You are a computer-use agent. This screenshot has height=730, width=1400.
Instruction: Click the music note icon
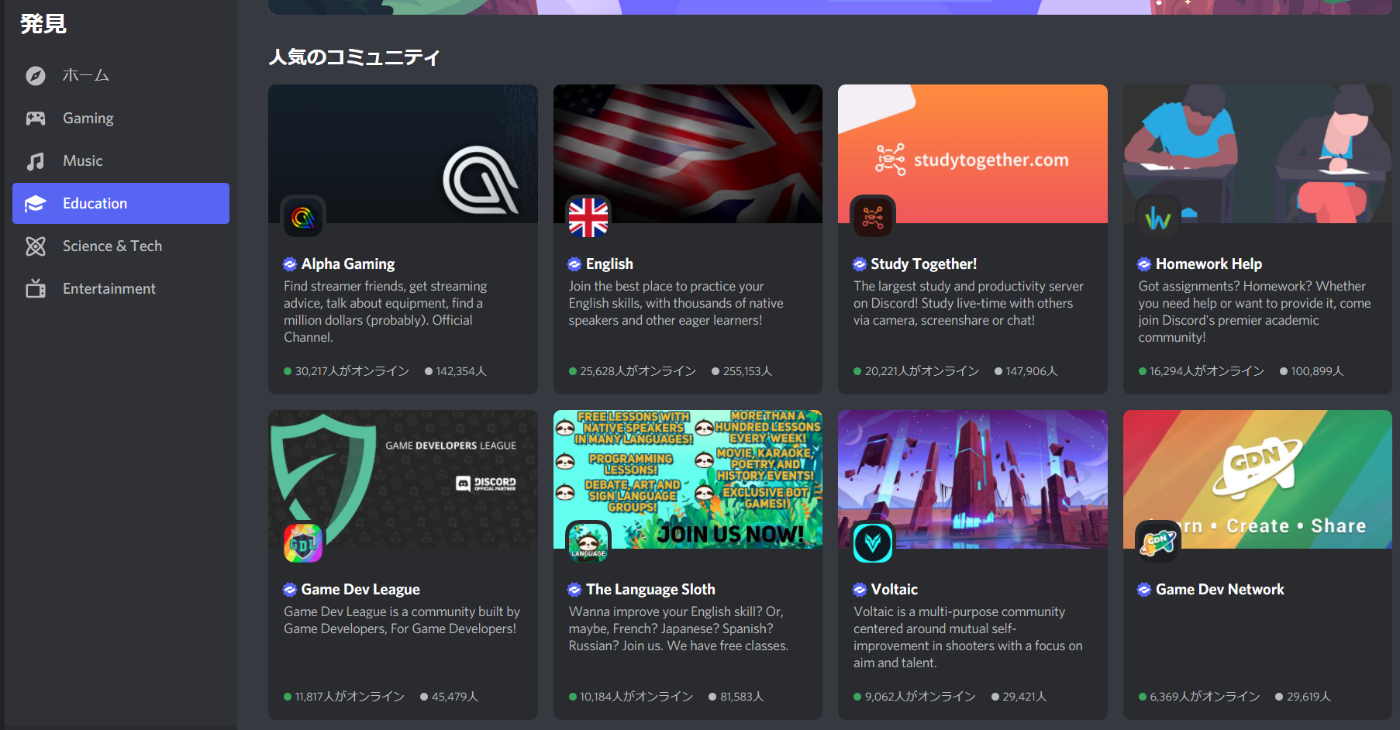(x=36, y=161)
